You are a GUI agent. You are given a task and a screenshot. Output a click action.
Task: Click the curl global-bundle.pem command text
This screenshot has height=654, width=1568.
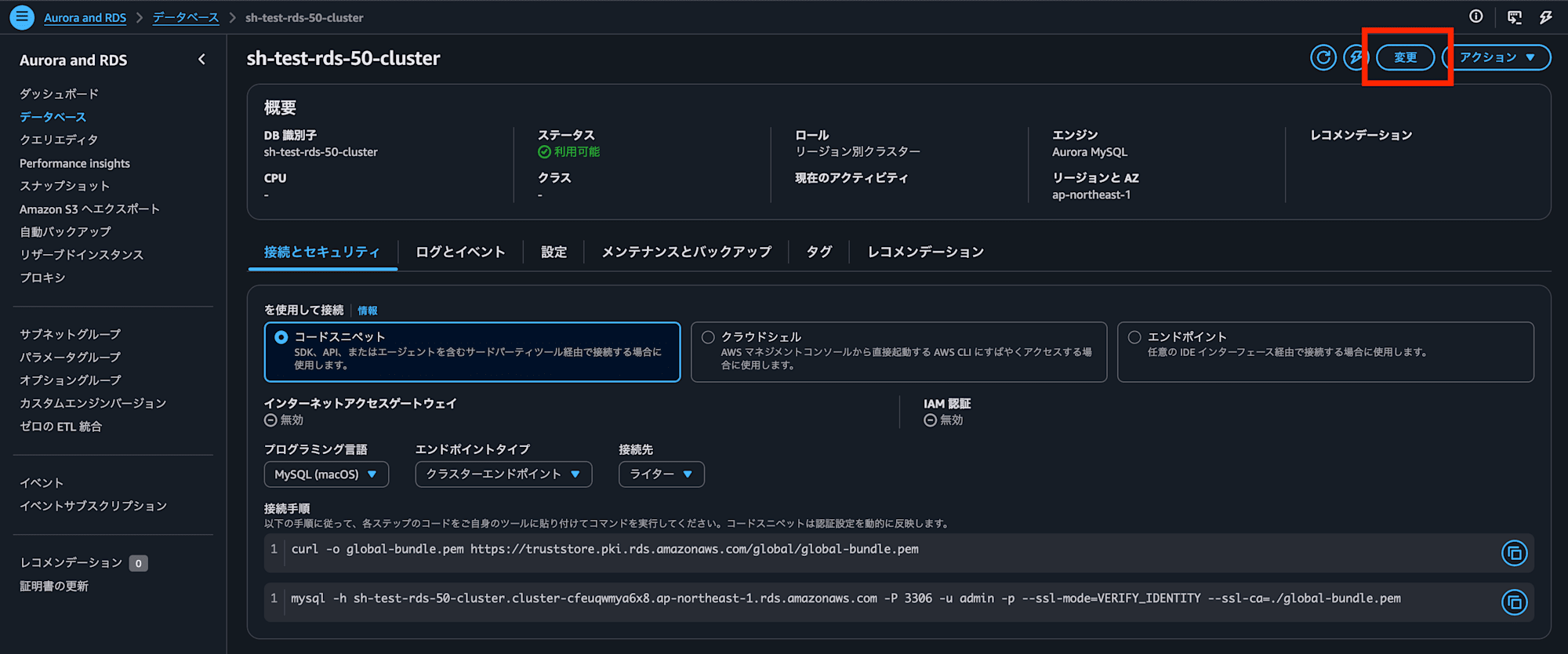604,549
